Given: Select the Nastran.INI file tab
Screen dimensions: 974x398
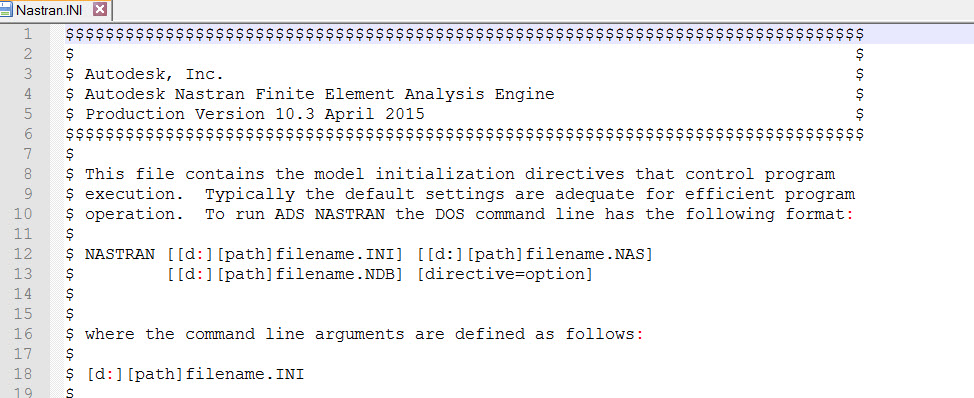Looking at the screenshot, I should (56, 11).
